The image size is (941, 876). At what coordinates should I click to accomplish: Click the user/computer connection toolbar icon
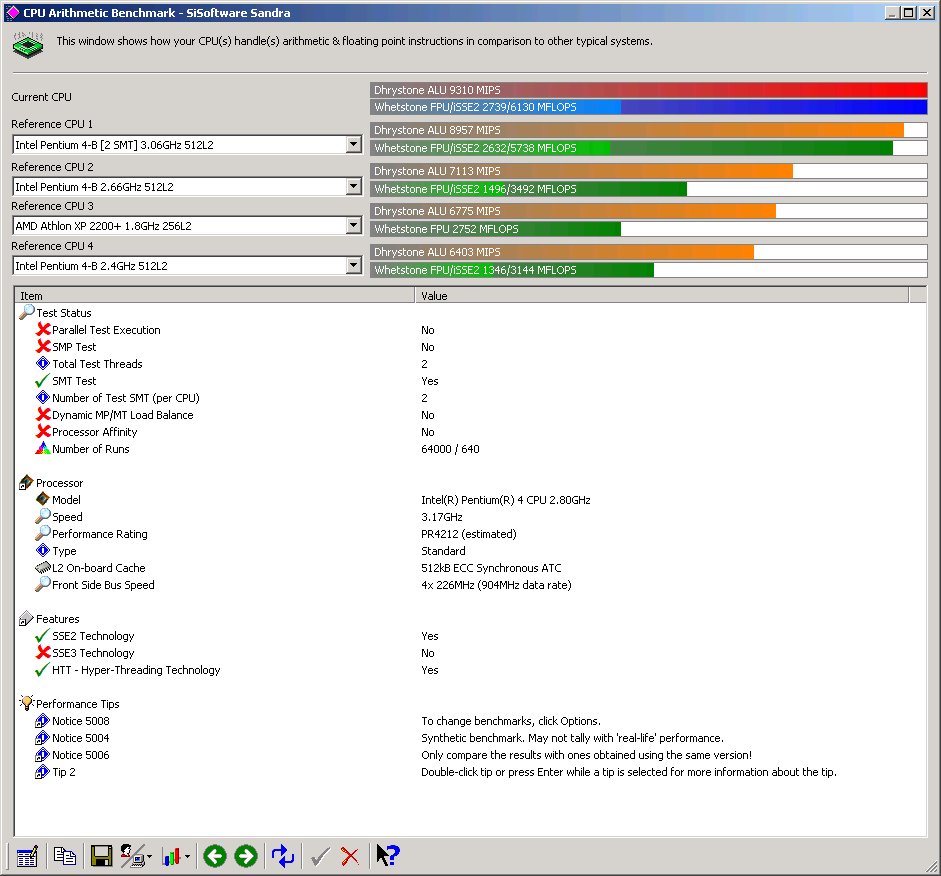click(x=132, y=856)
